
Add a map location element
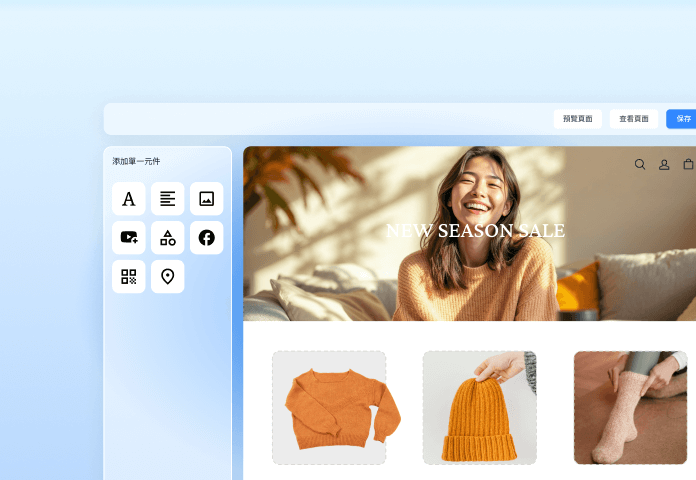click(167, 276)
